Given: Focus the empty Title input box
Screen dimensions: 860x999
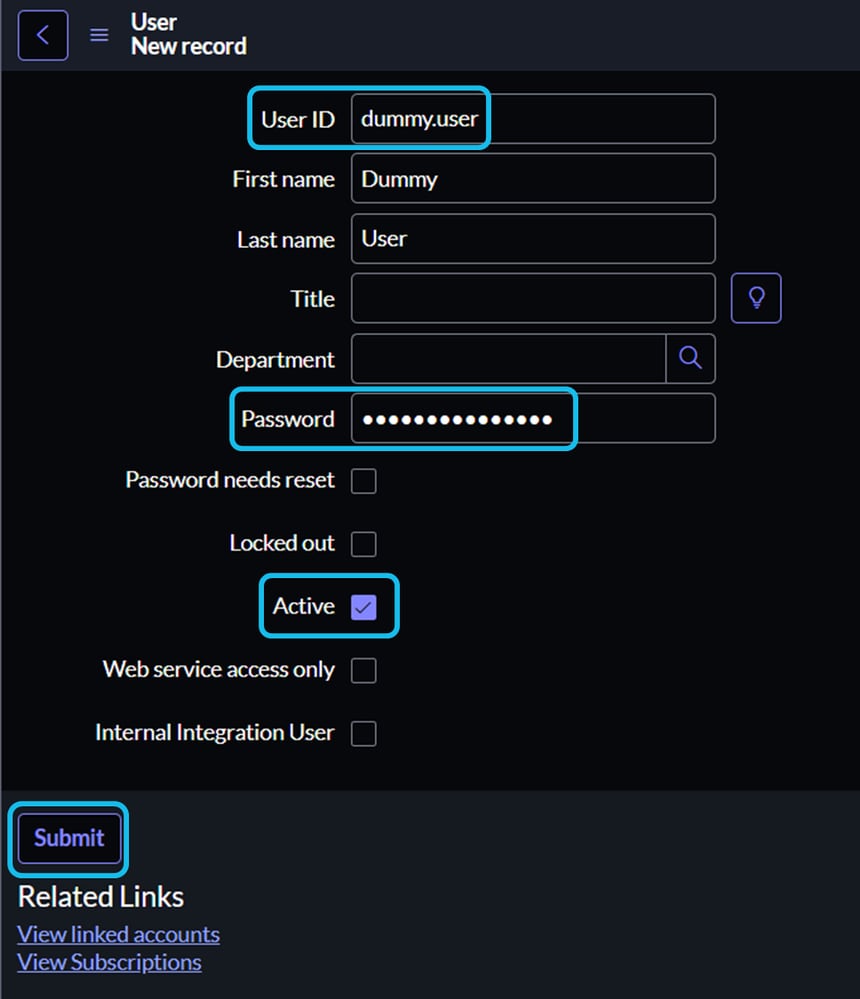Looking at the screenshot, I should (533, 297).
